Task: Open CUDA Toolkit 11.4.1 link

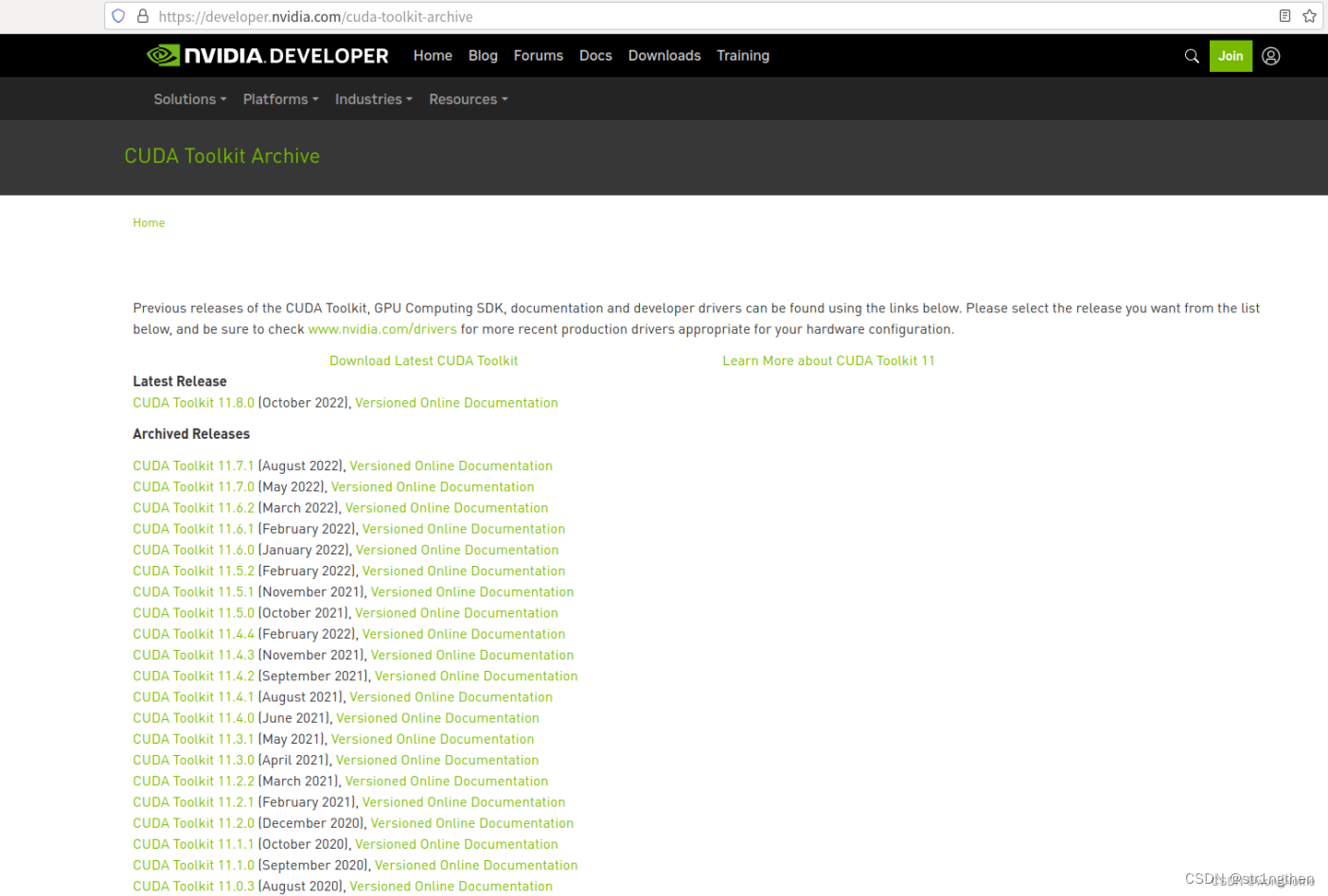Action: click(194, 697)
